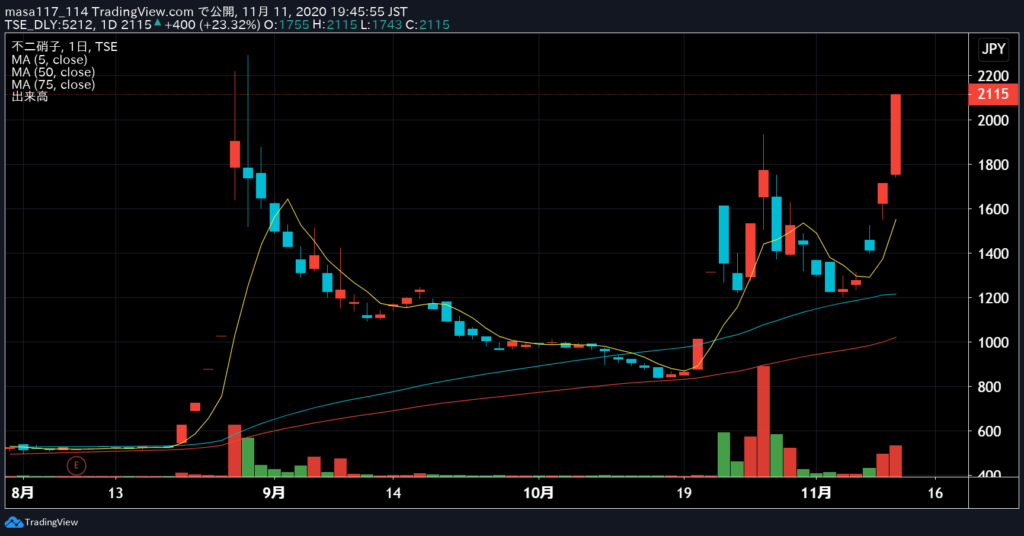
Task: Click the 8月 date axis label
Action: (x=22, y=493)
